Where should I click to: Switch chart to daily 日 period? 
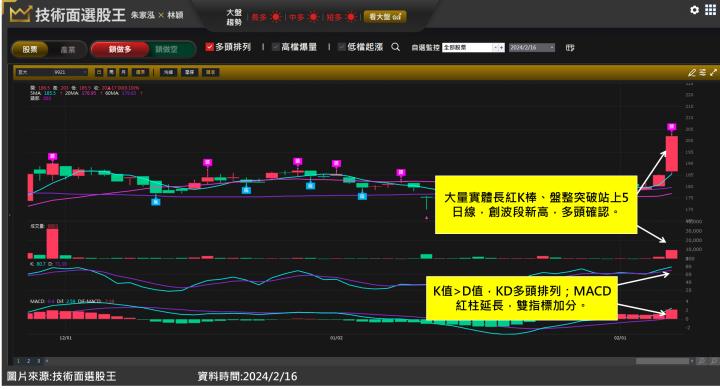99,73
